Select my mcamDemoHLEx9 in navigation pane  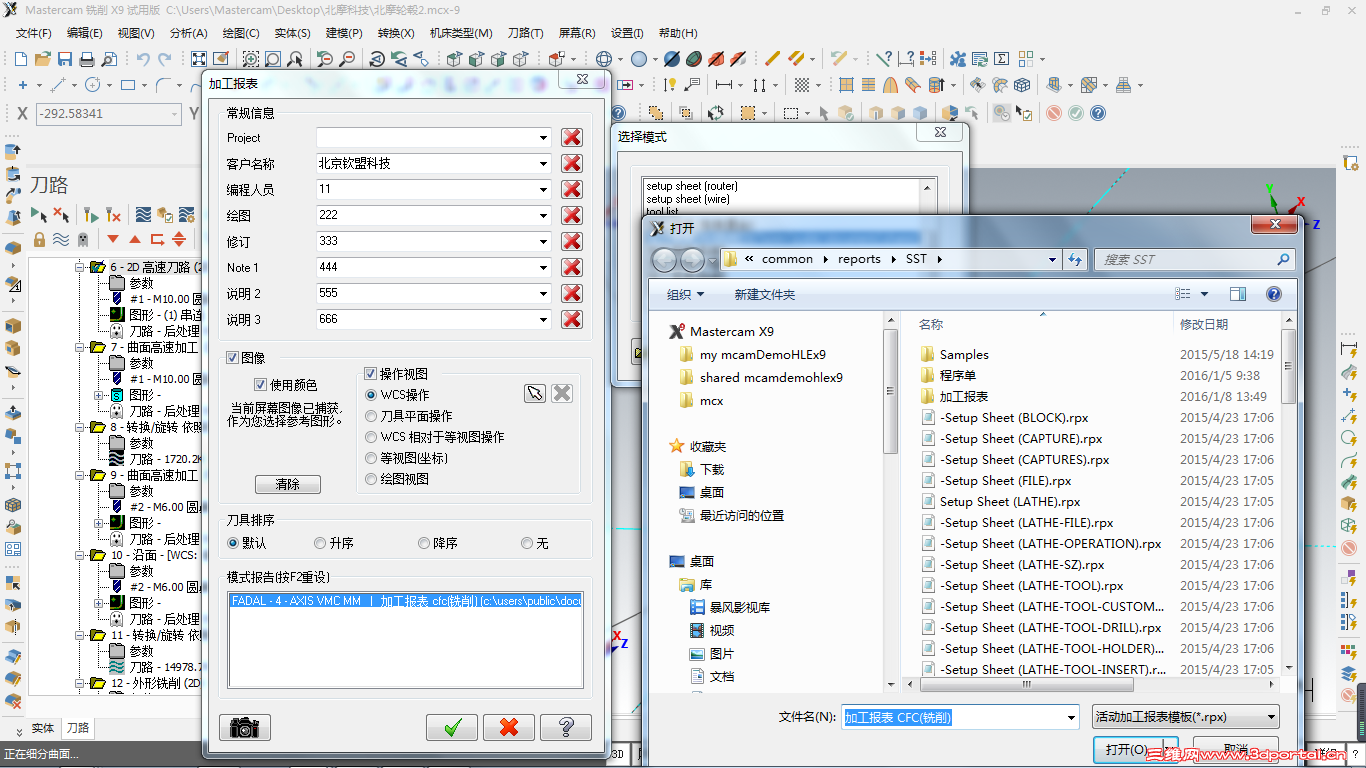pyautogui.click(x=763, y=354)
